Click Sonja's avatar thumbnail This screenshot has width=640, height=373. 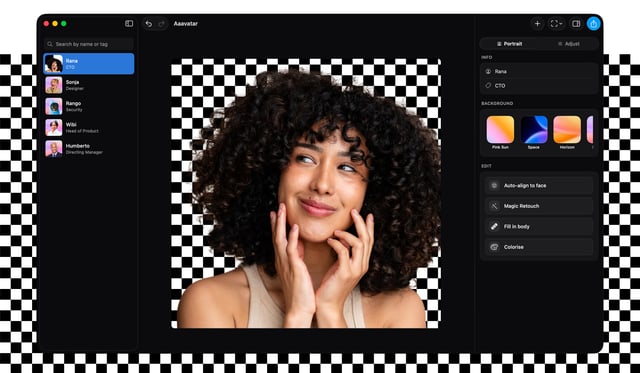coord(54,85)
